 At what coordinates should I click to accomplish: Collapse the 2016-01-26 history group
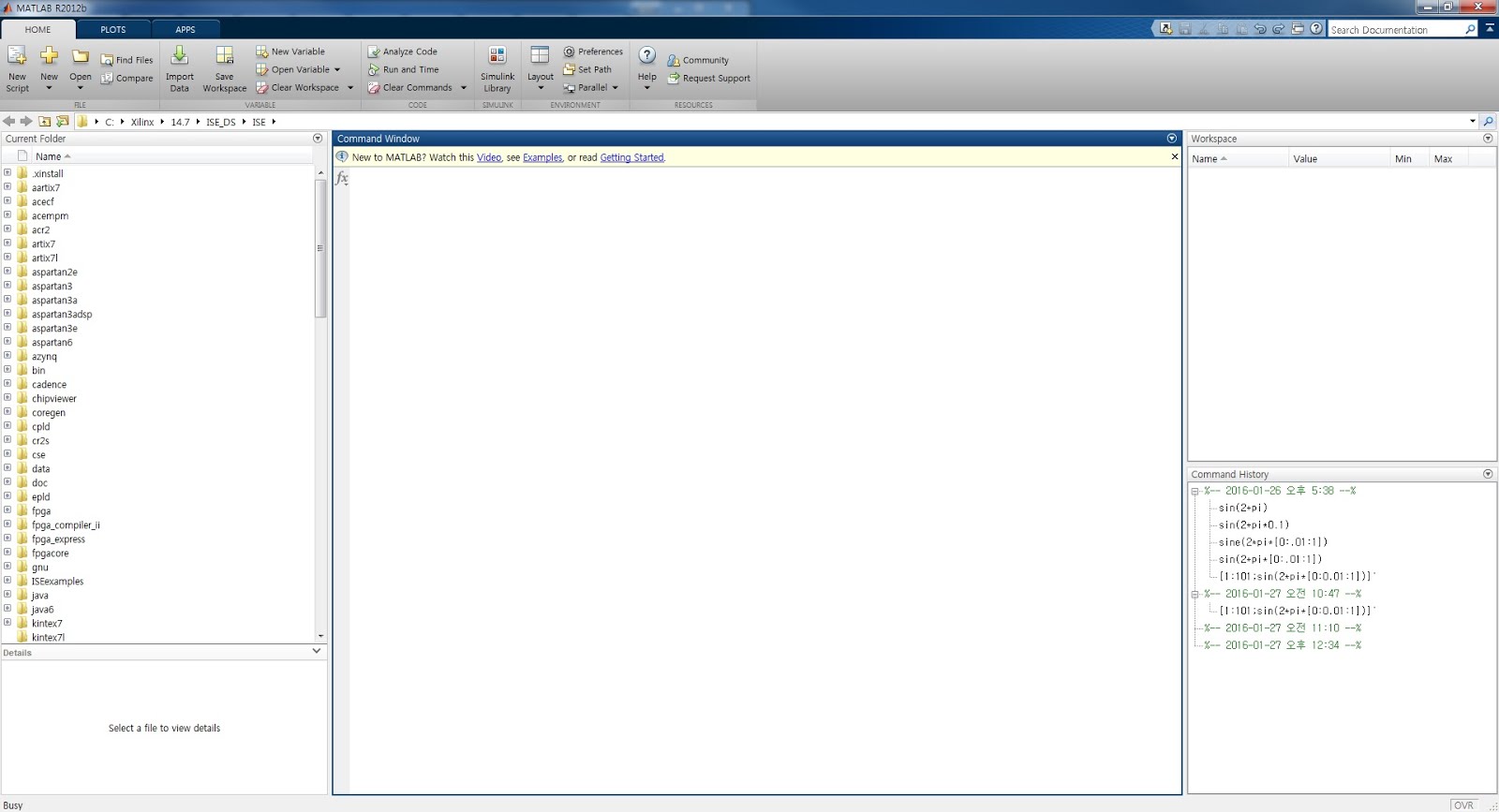[x=1195, y=492]
